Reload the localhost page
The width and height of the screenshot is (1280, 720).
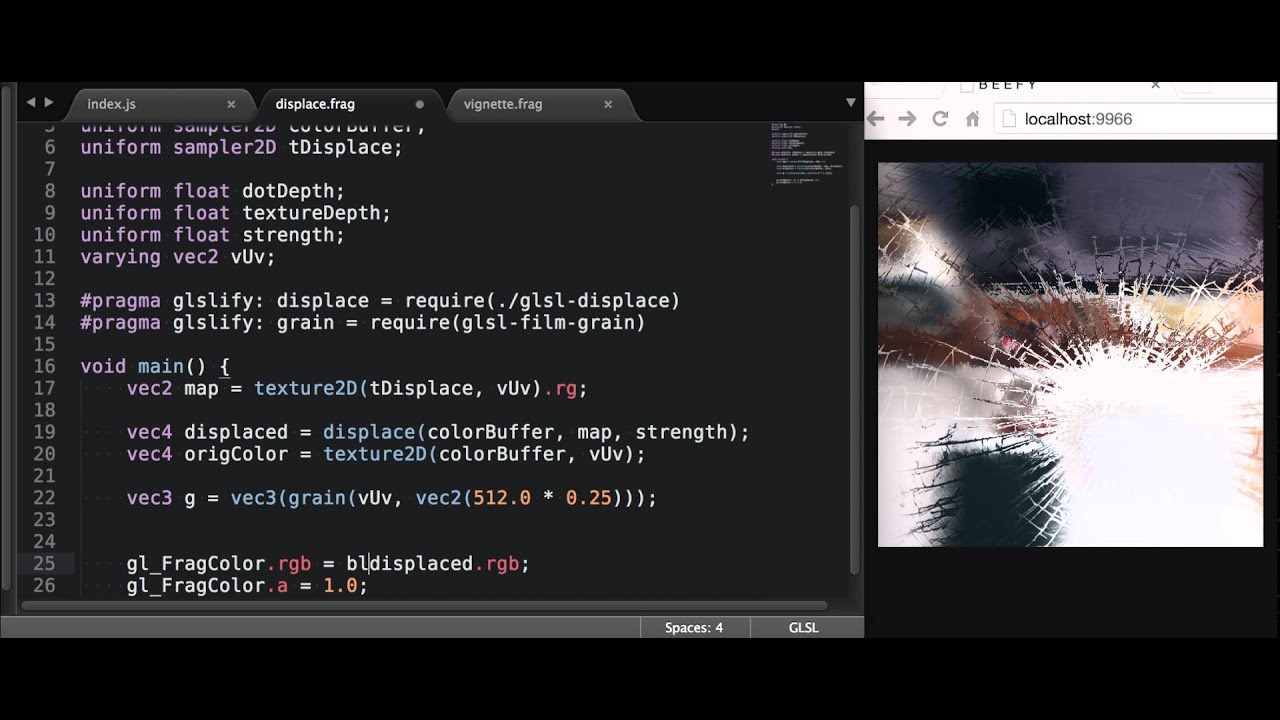[940, 119]
